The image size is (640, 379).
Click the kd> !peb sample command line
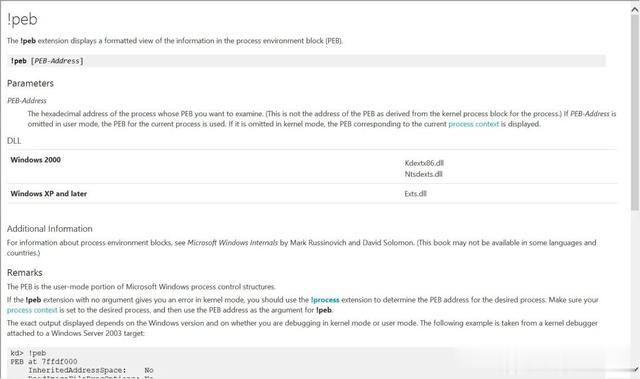[28, 353]
